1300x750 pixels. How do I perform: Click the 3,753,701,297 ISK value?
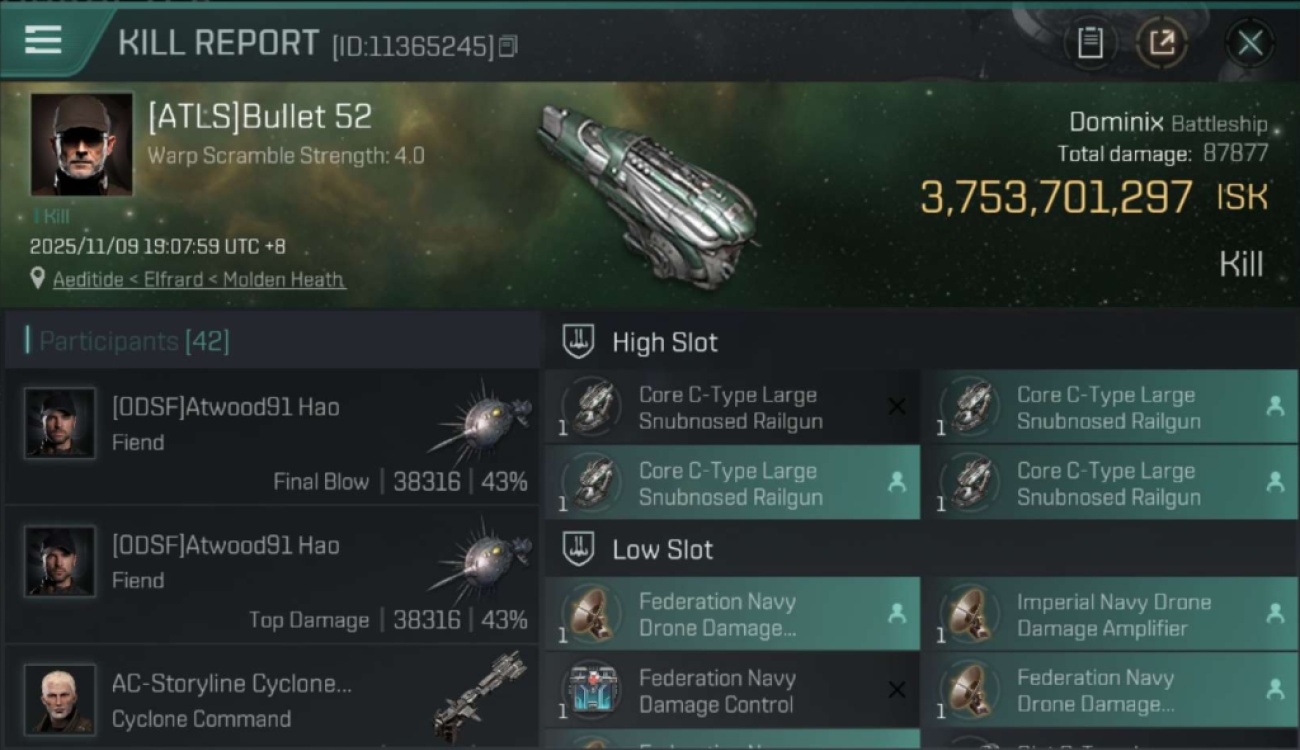[x=1057, y=198]
